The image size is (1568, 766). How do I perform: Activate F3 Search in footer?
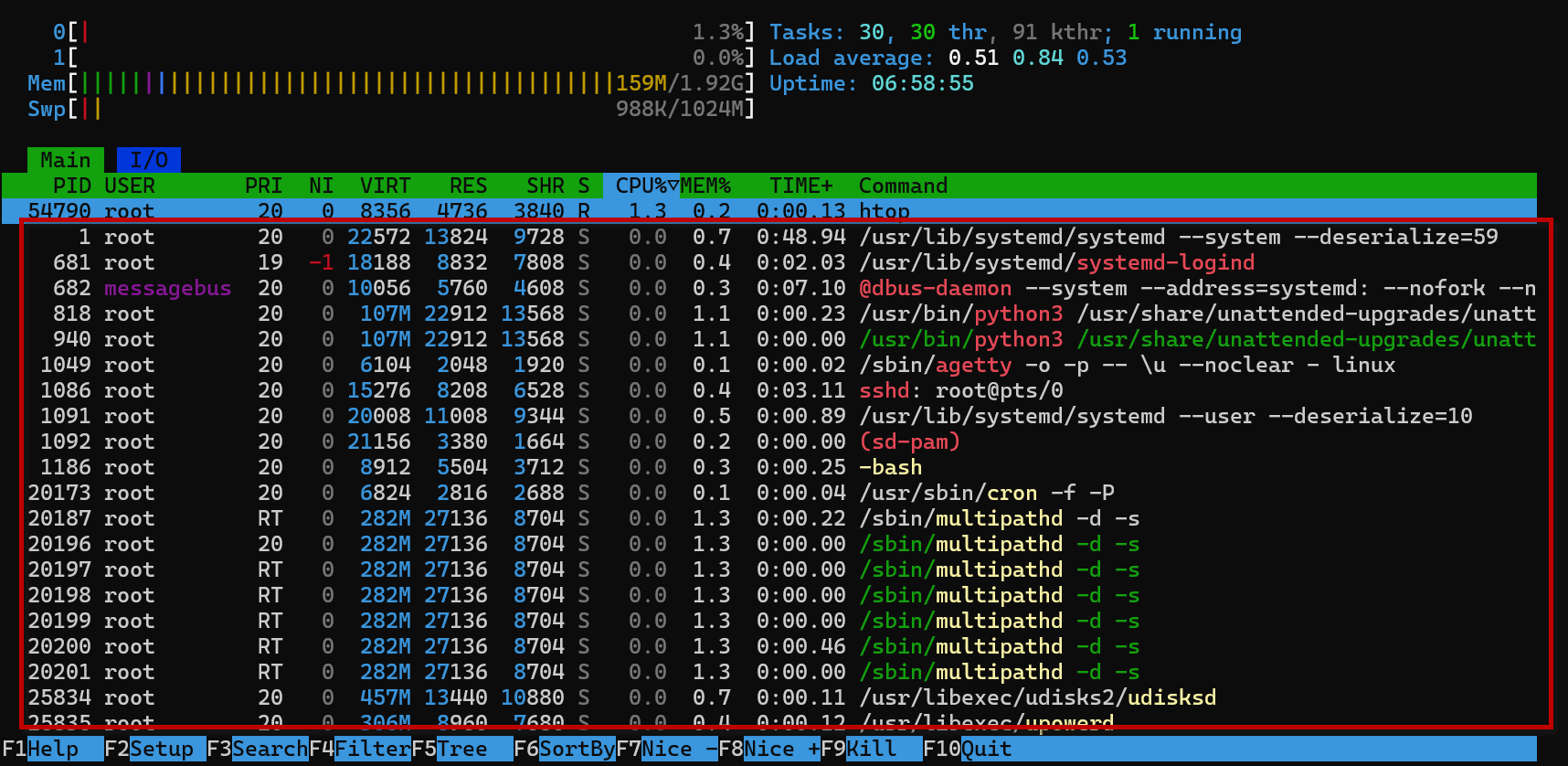click(270, 749)
